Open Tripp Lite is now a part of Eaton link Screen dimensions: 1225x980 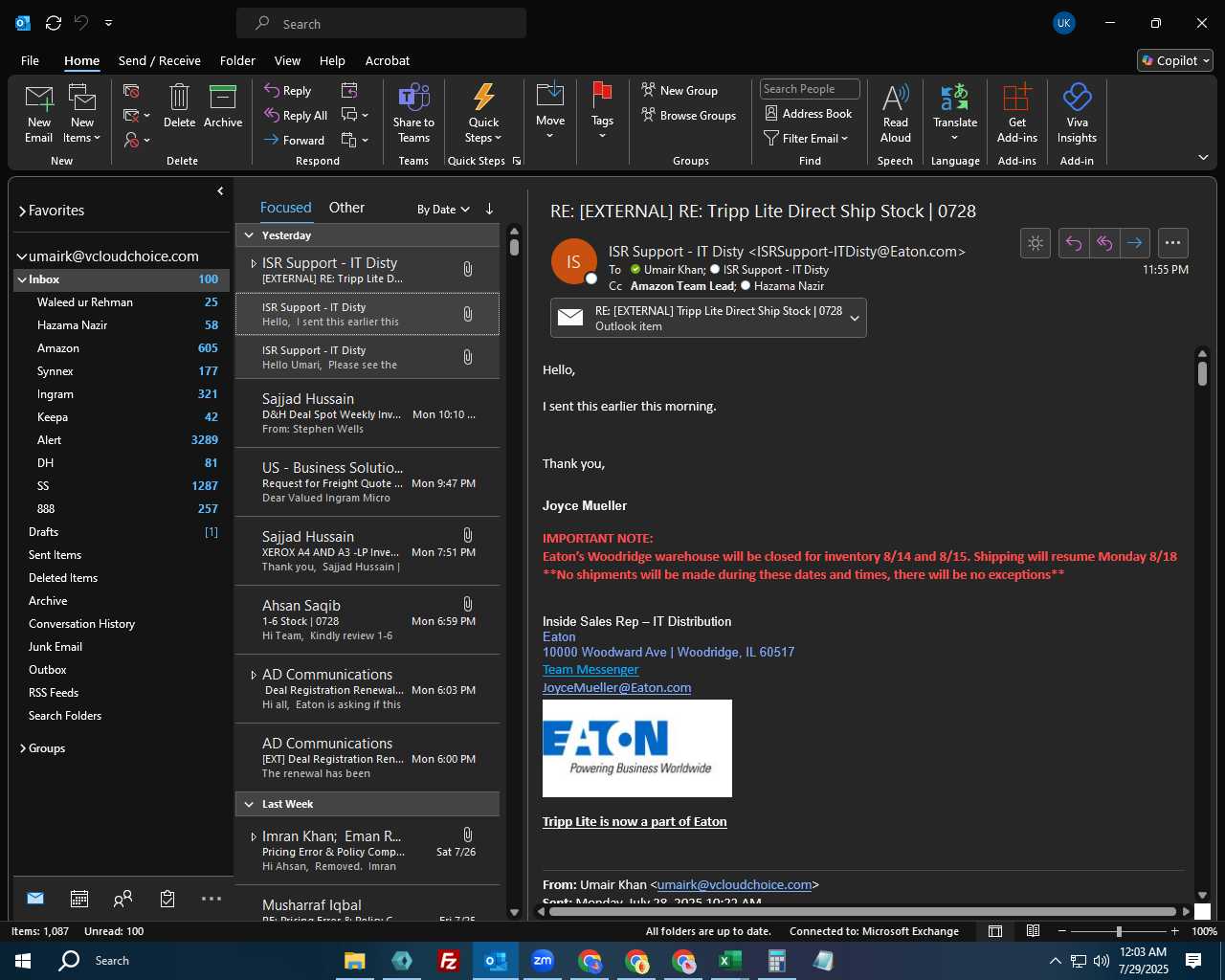[635, 822]
